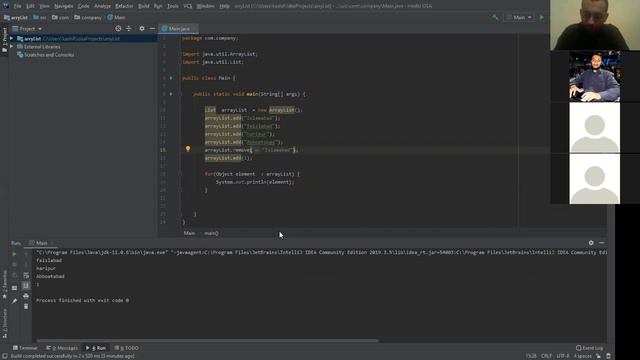The width and height of the screenshot is (640, 360).
Task: Expand the External Libraries tree node
Action: pos(11,47)
